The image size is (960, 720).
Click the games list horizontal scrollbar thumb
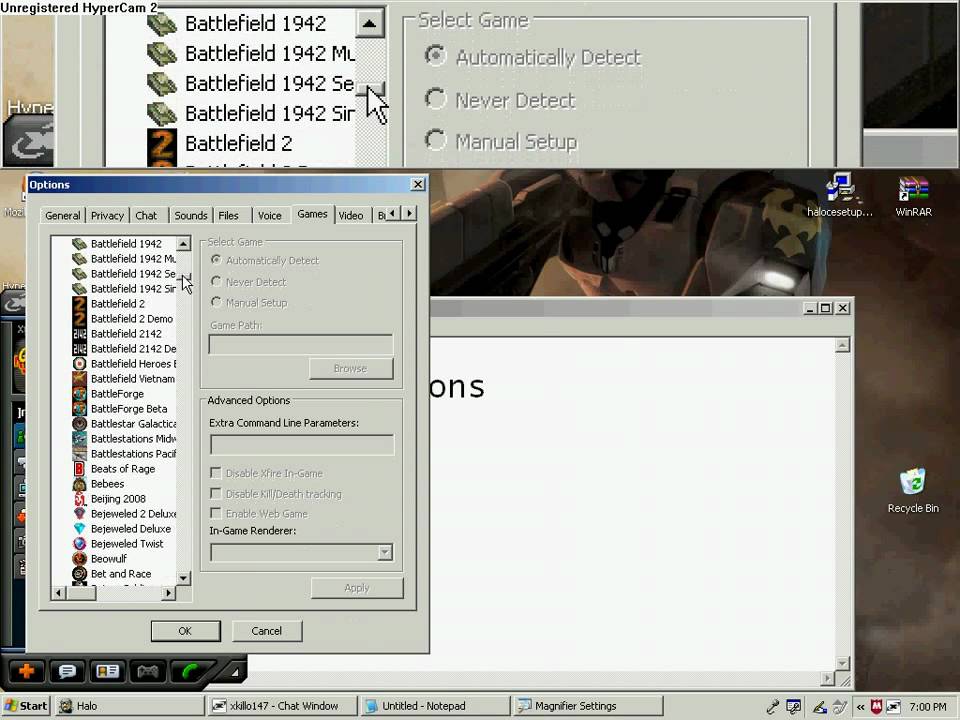tap(81, 593)
